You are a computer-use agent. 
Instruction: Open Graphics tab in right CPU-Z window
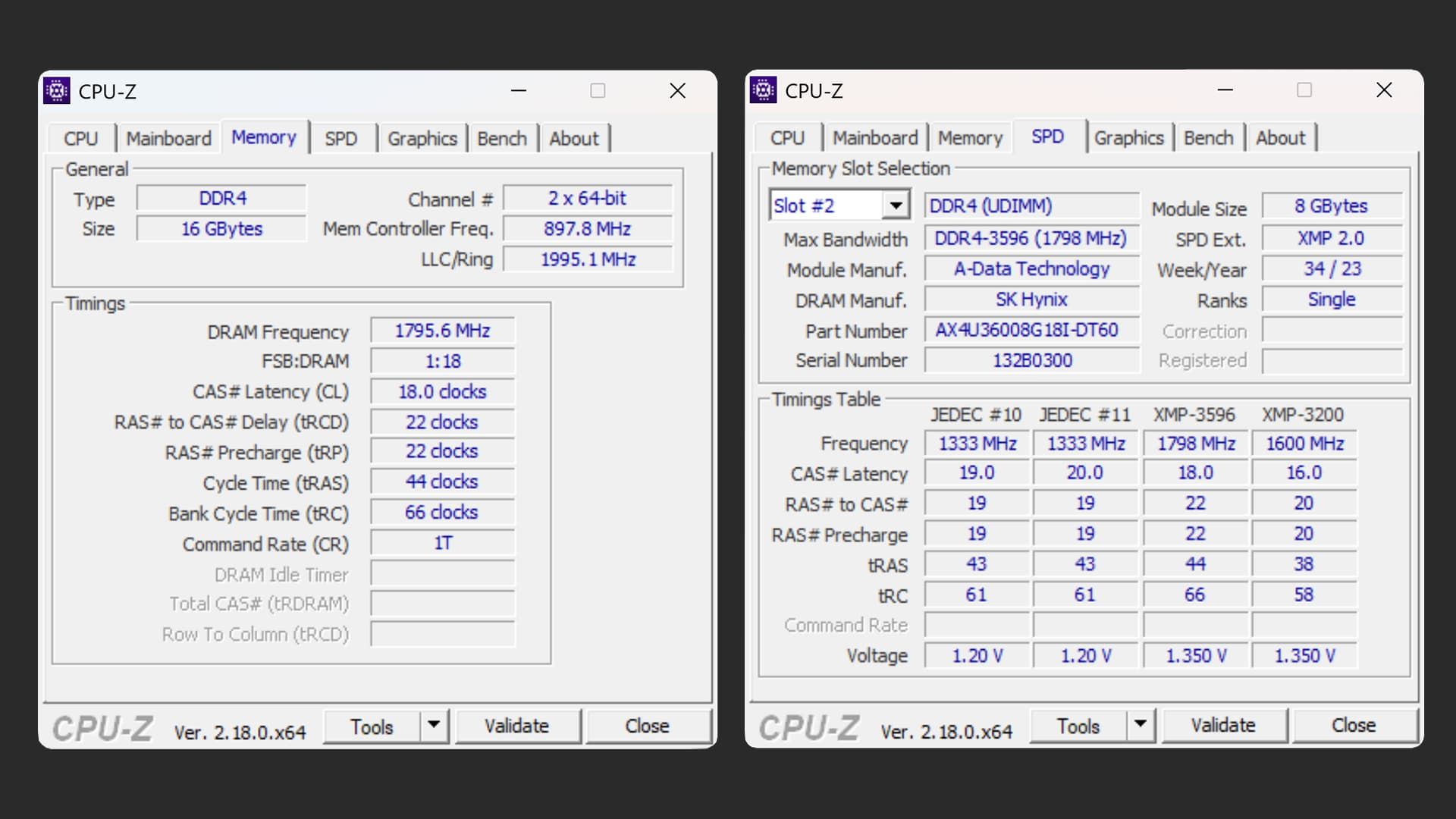(x=1129, y=138)
